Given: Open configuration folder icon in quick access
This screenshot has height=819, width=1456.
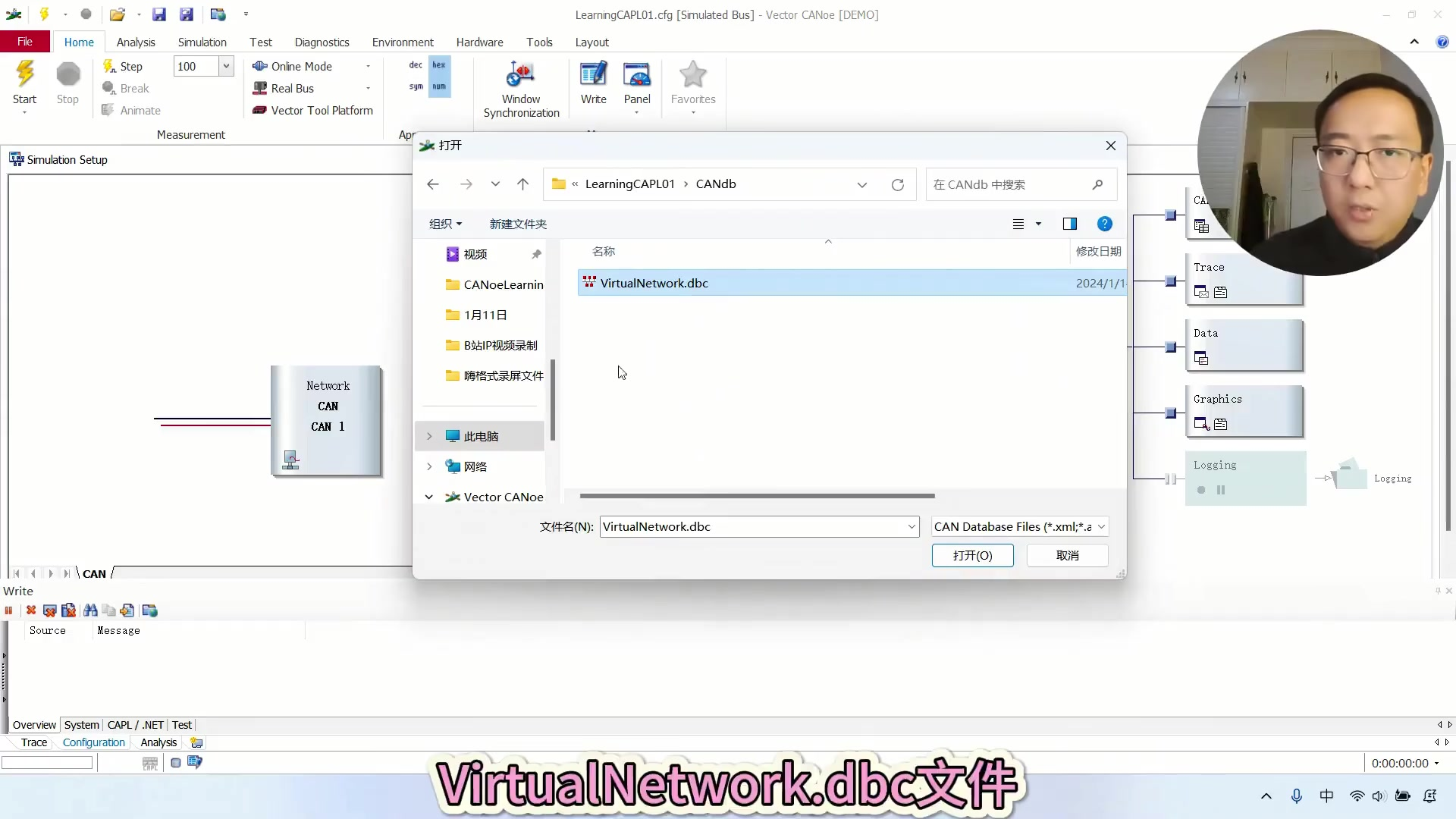Looking at the screenshot, I should [x=117, y=14].
